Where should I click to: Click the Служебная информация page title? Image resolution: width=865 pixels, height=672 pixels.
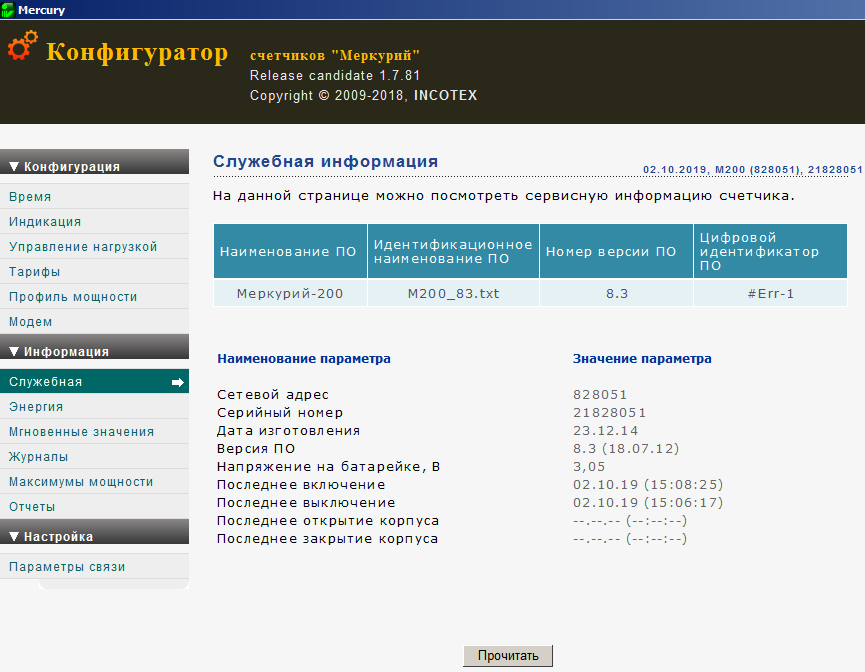[x=325, y=161]
